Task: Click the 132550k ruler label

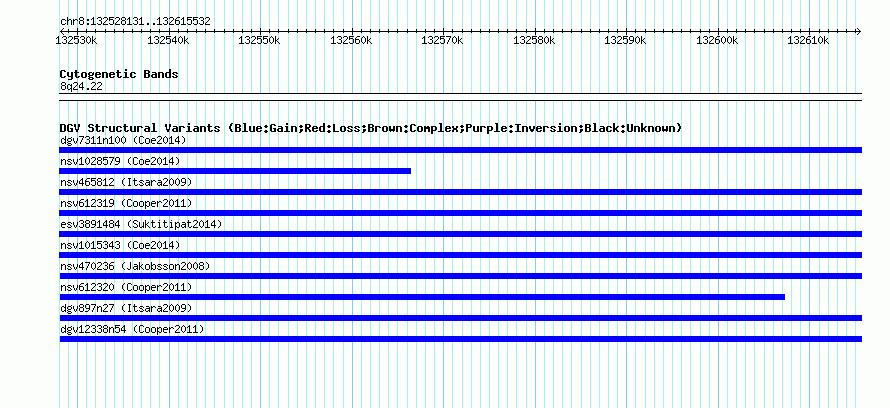Action: click(259, 40)
